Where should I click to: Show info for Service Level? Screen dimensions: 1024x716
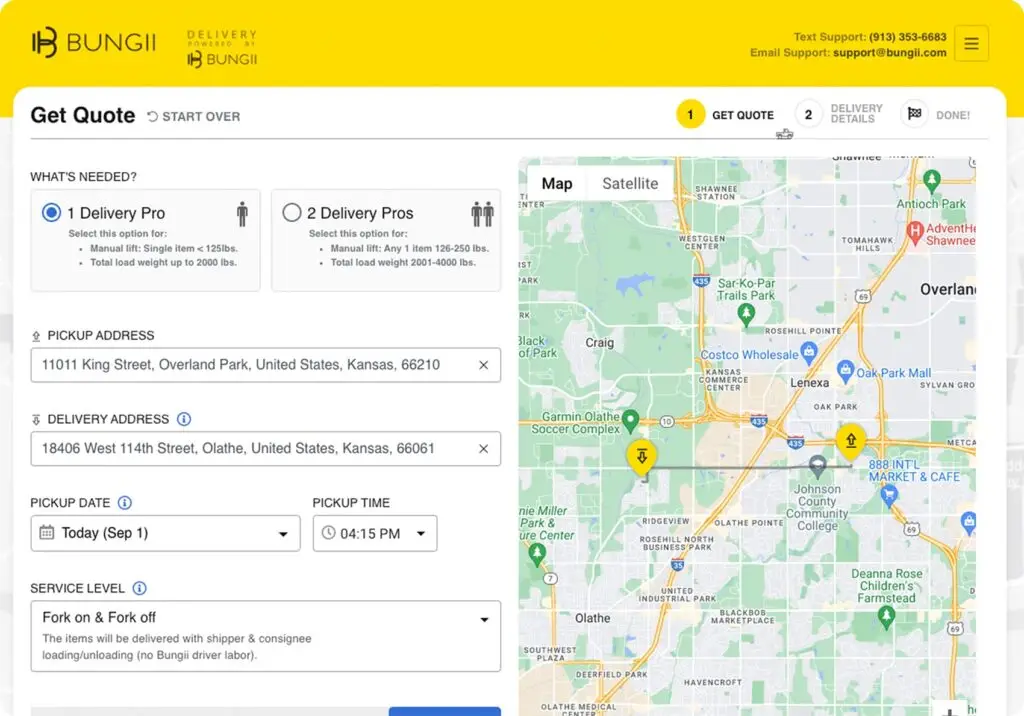click(x=139, y=589)
